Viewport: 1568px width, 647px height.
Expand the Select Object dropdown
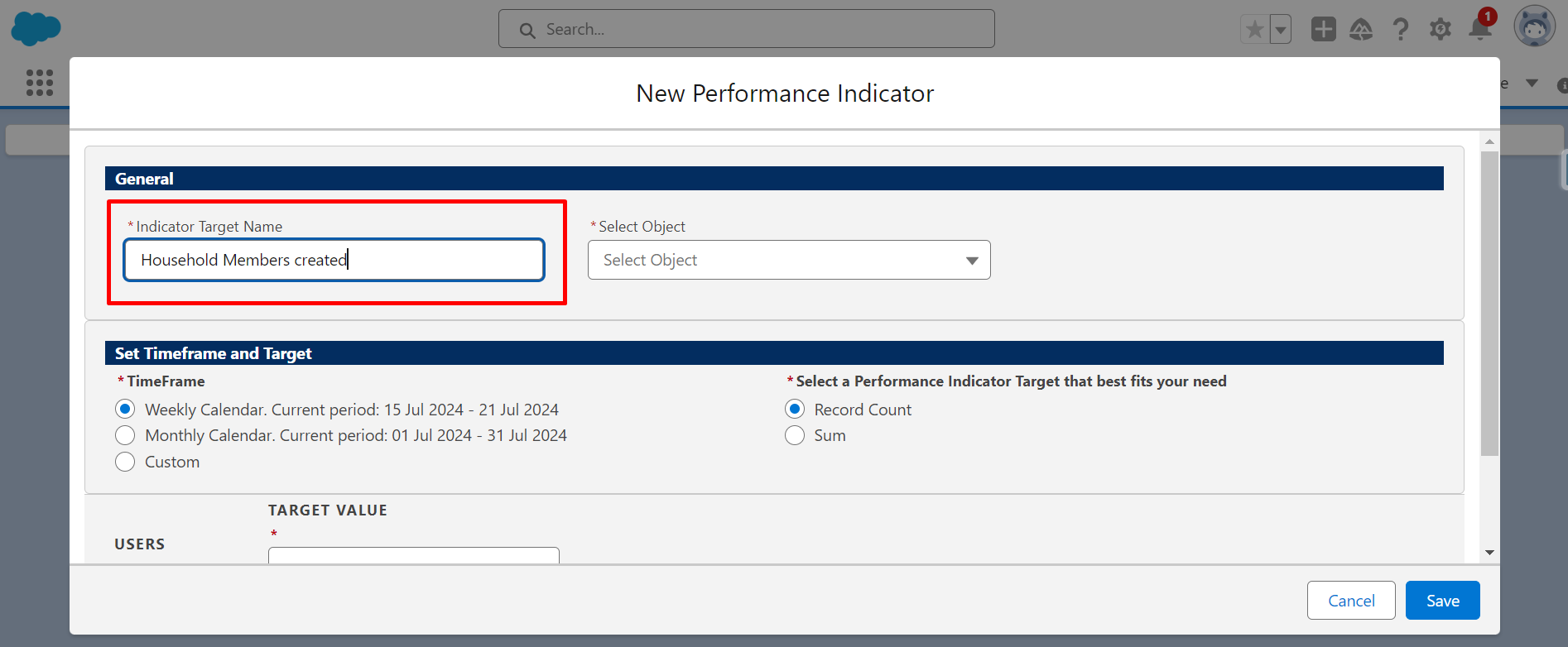[788, 260]
